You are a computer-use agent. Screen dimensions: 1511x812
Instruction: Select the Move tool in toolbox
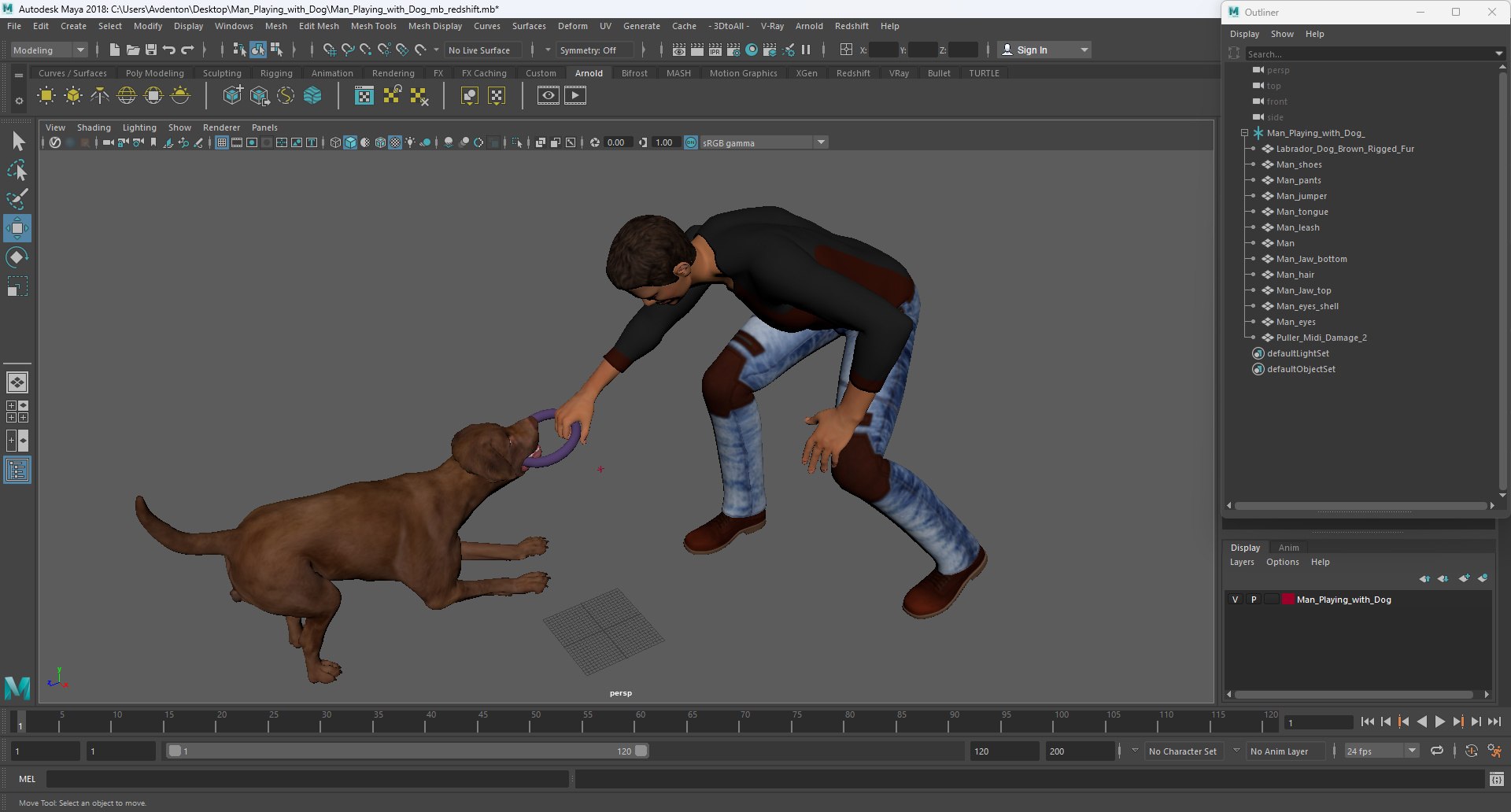click(x=17, y=228)
